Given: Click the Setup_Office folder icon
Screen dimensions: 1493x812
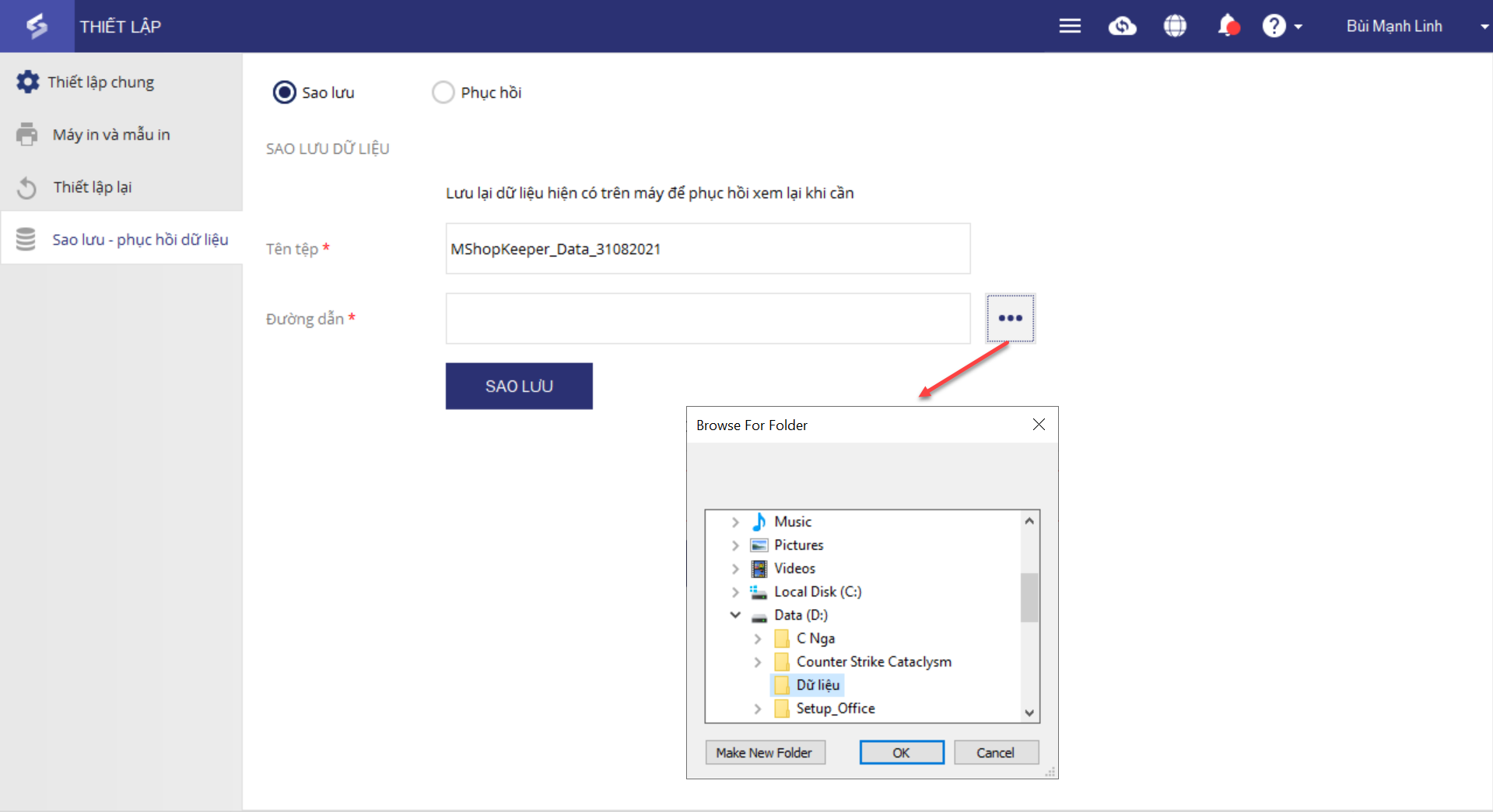Looking at the screenshot, I should pos(782,709).
